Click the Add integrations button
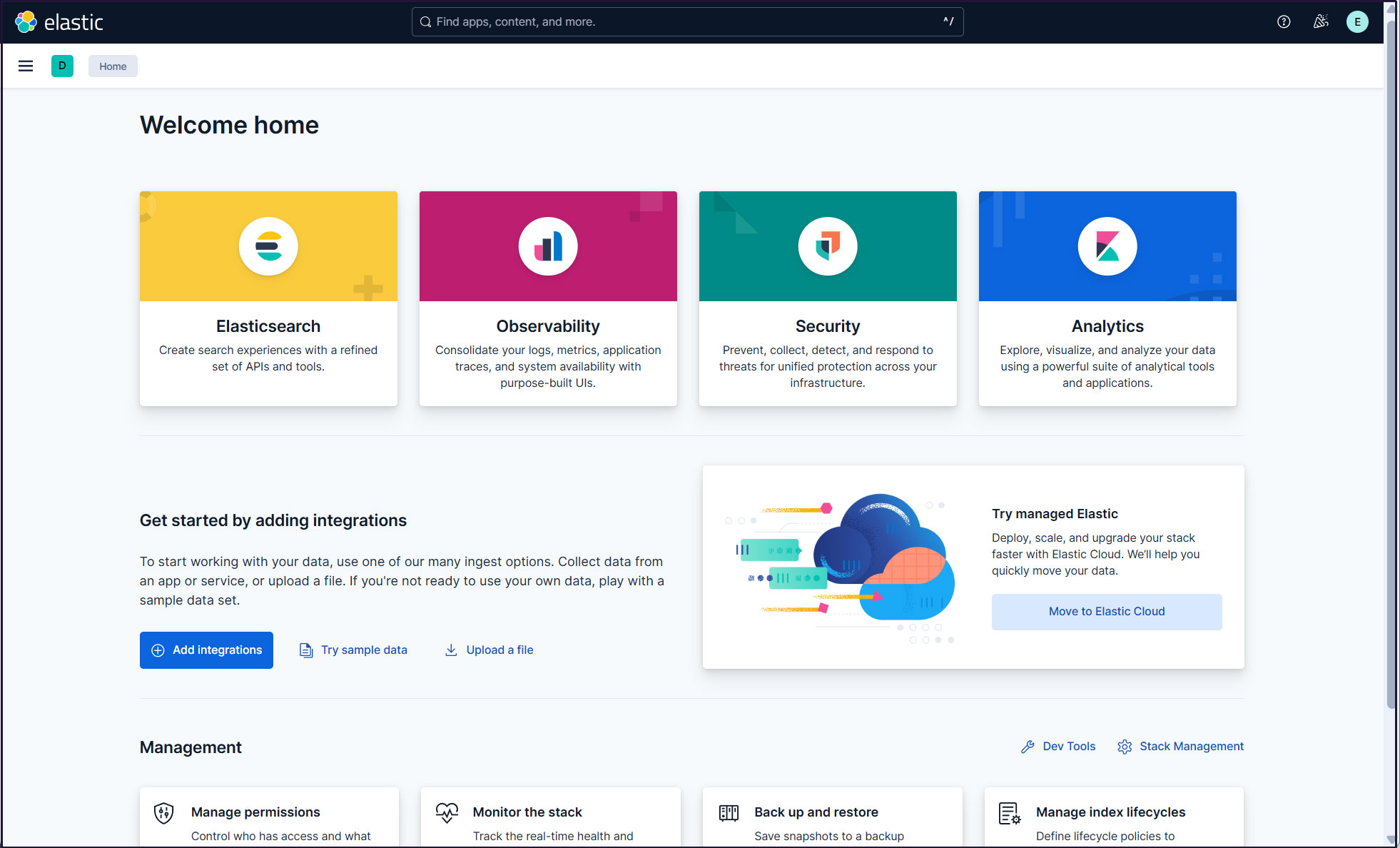This screenshot has height=848, width=1400. point(206,650)
